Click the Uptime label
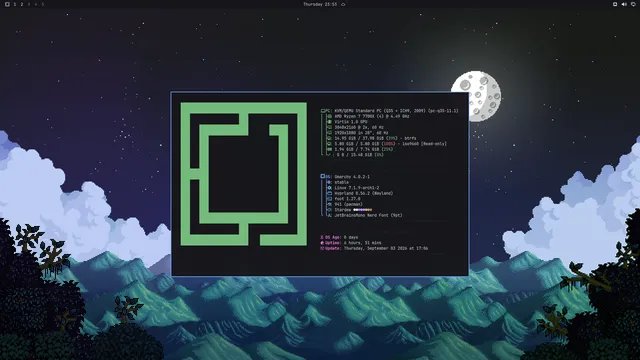Screen dimensions: 640x360 point(333,243)
